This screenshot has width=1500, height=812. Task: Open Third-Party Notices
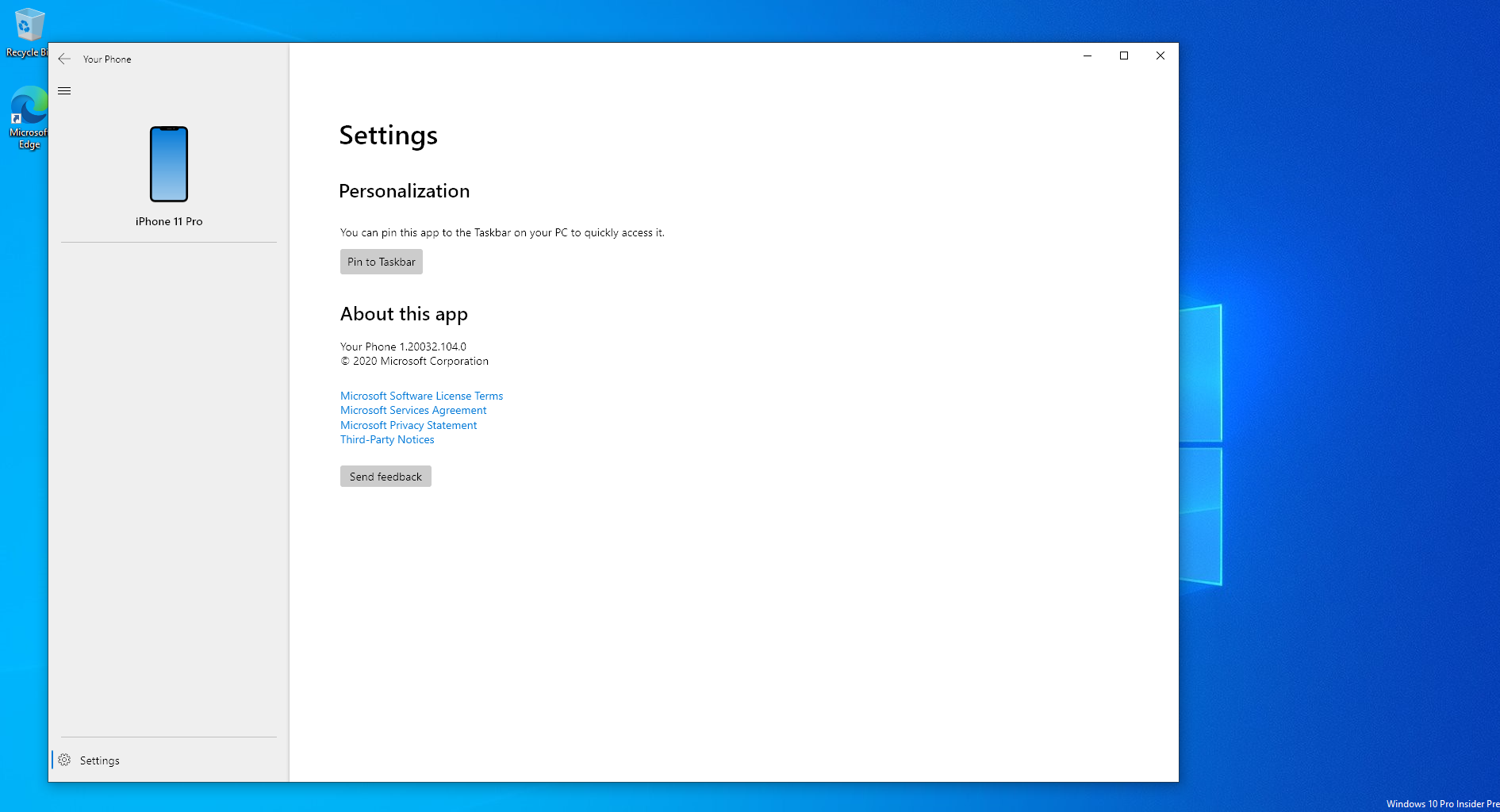(387, 439)
